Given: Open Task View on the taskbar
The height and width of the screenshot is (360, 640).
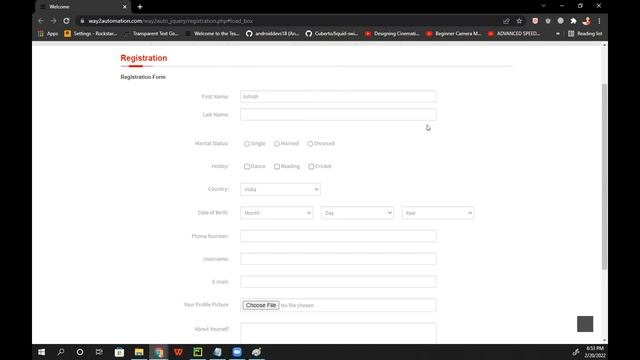Looking at the screenshot, I should [x=99, y=352].
